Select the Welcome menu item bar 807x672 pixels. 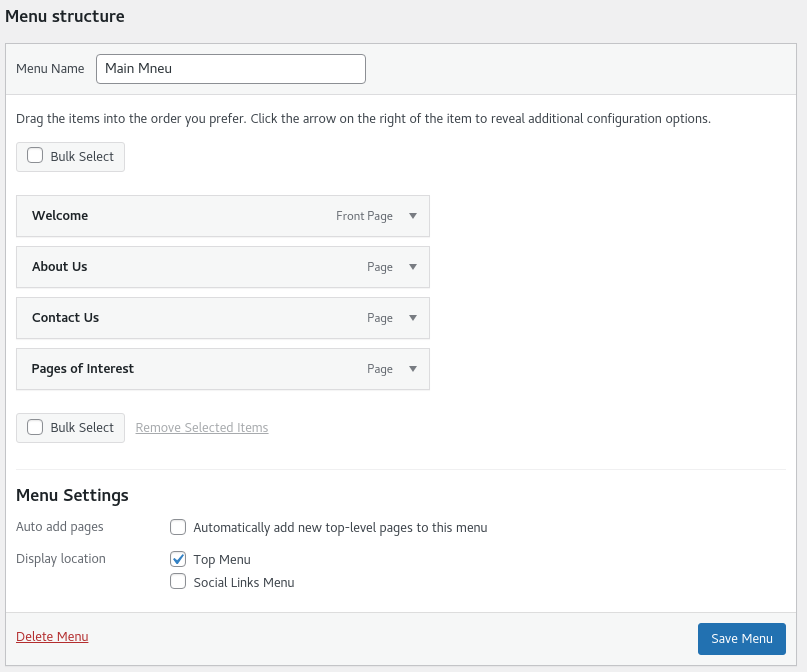[223, 216]
